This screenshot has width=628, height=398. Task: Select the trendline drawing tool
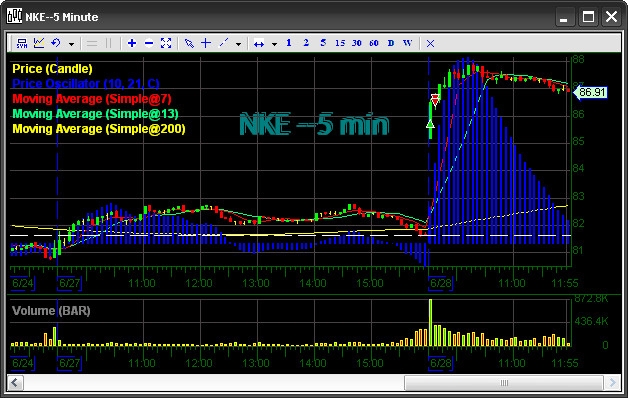point(223,43)
